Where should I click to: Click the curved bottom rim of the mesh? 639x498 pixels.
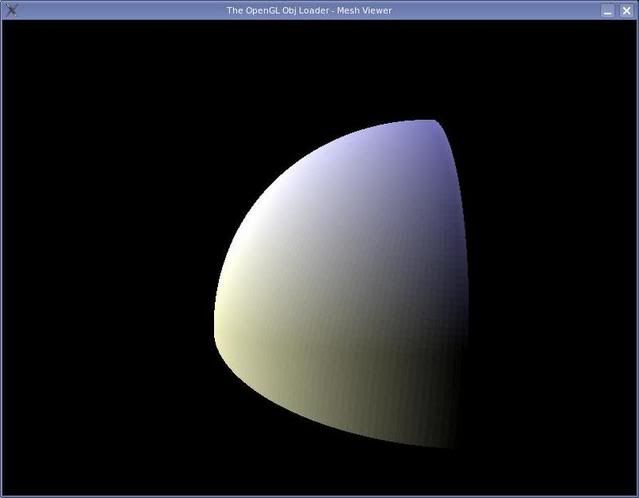330,412
